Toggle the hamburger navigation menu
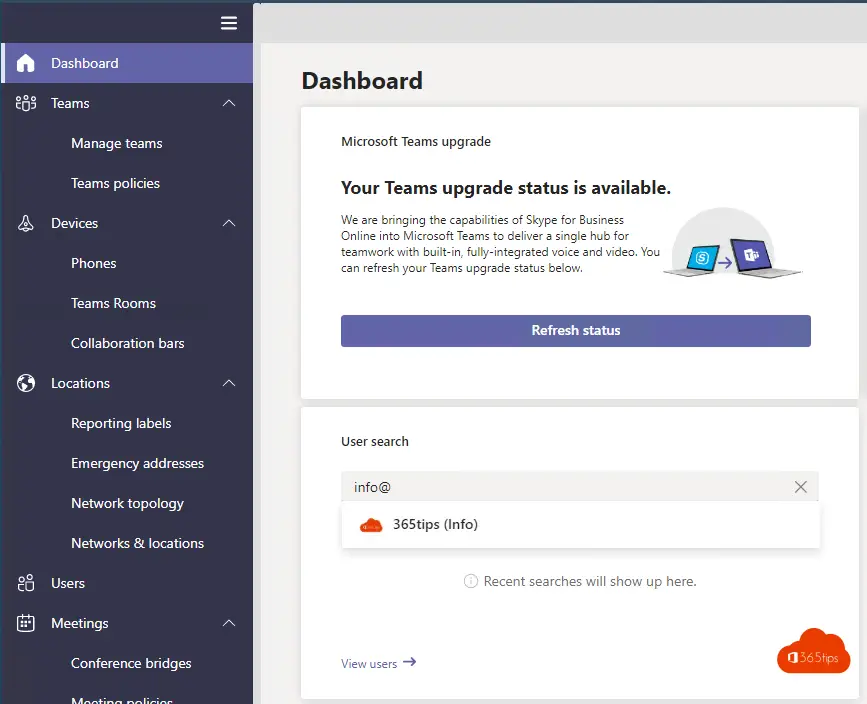 click(x=229, y=23)
